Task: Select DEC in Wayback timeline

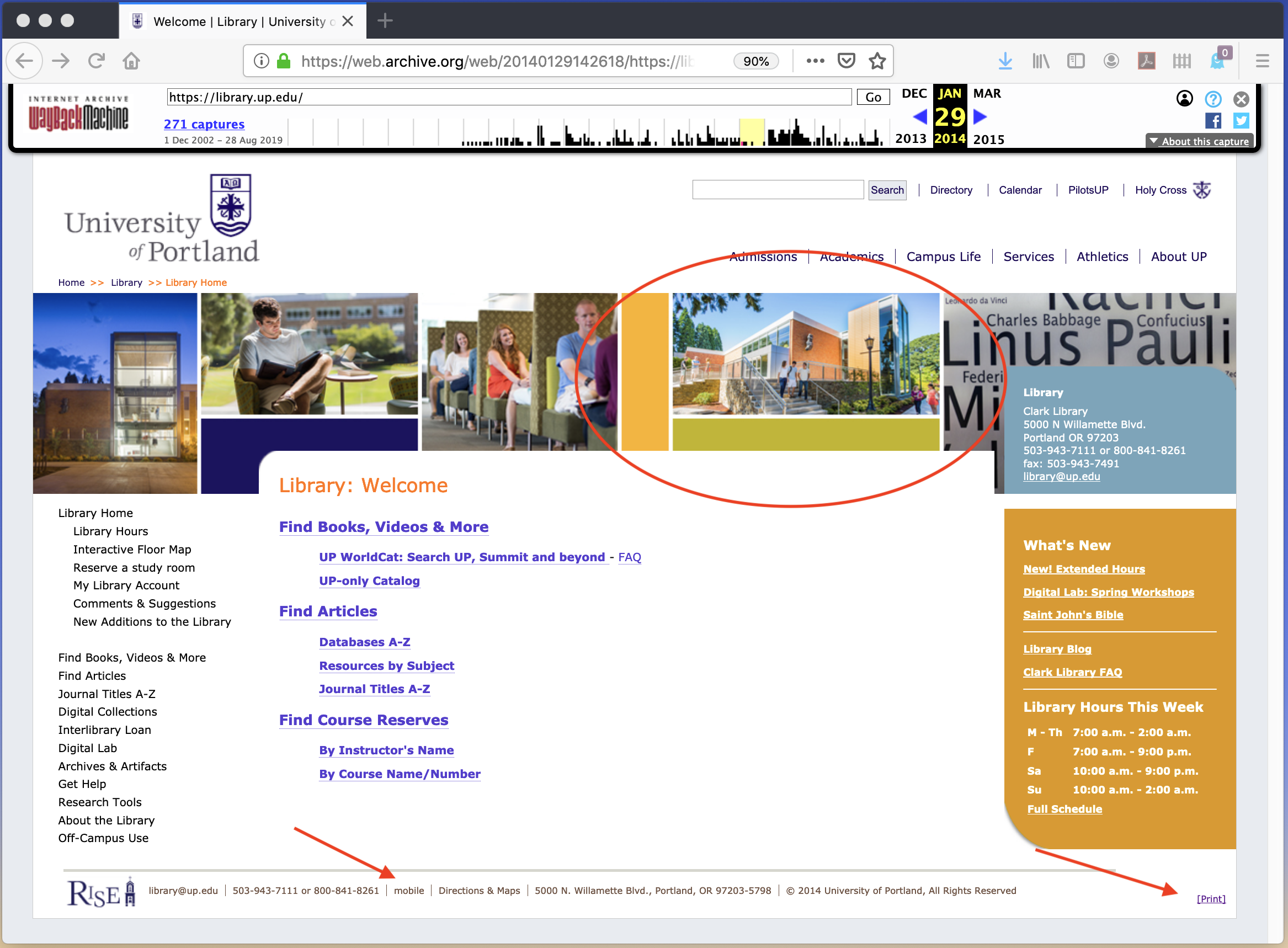Action: [x=914, y=93]
